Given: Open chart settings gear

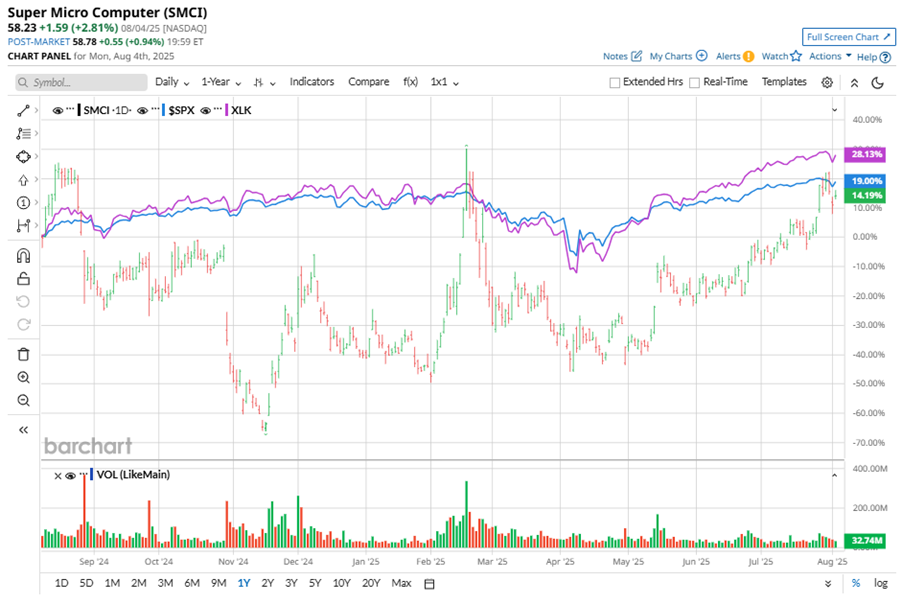Looking at the screenshot, I should 827,82.
